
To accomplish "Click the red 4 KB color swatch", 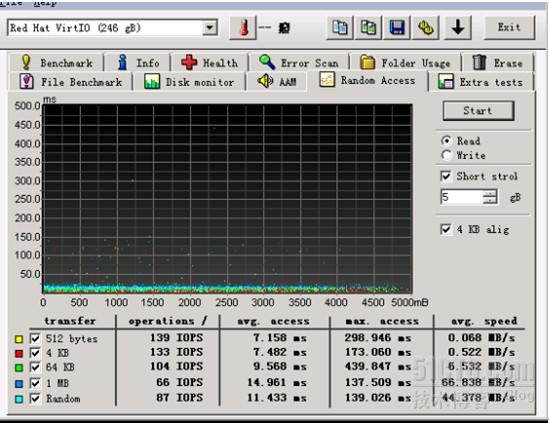I will click(19, 353).
